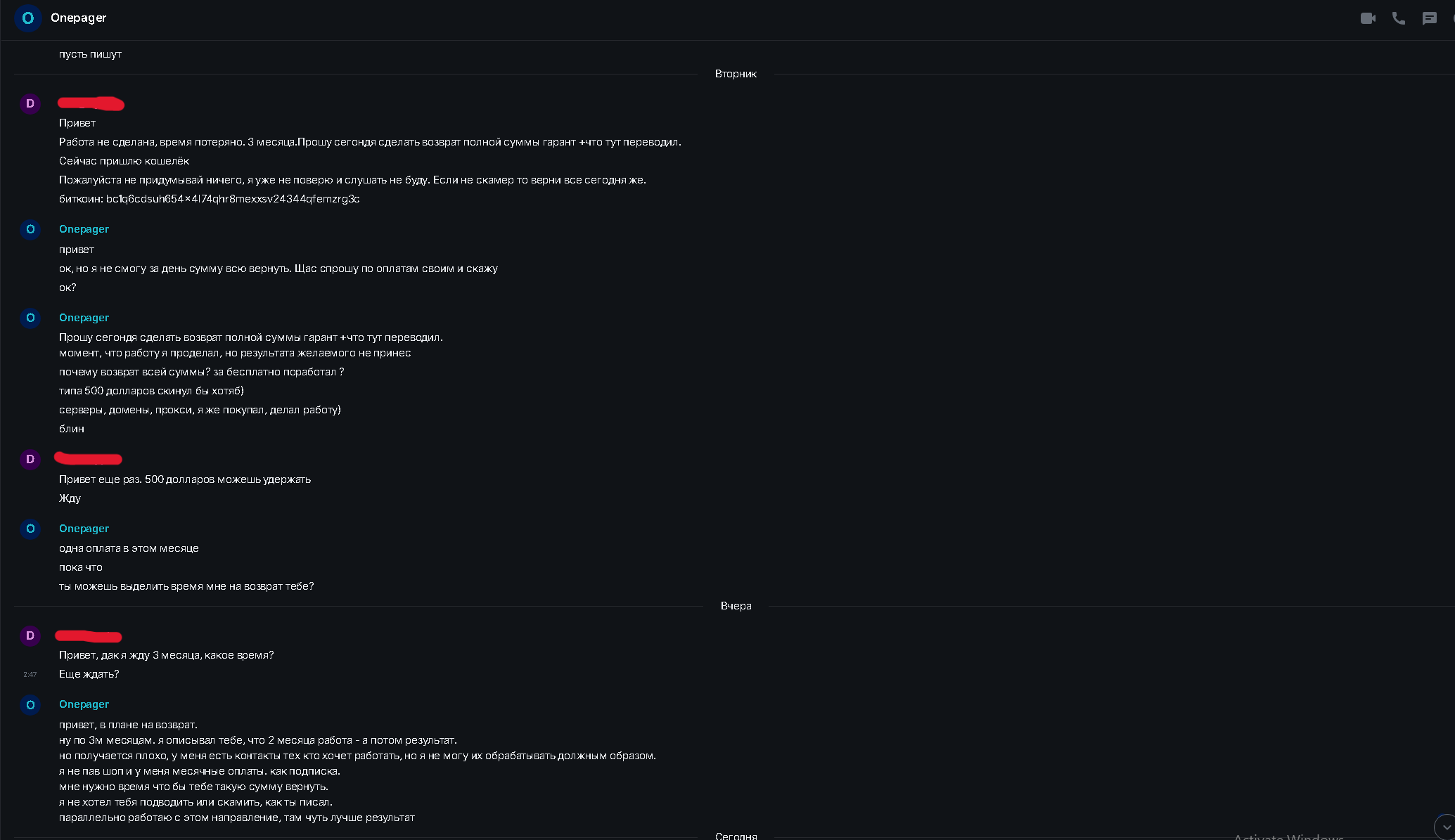
Task: Jump to latest messages with down chevron
Action: 1446,827
